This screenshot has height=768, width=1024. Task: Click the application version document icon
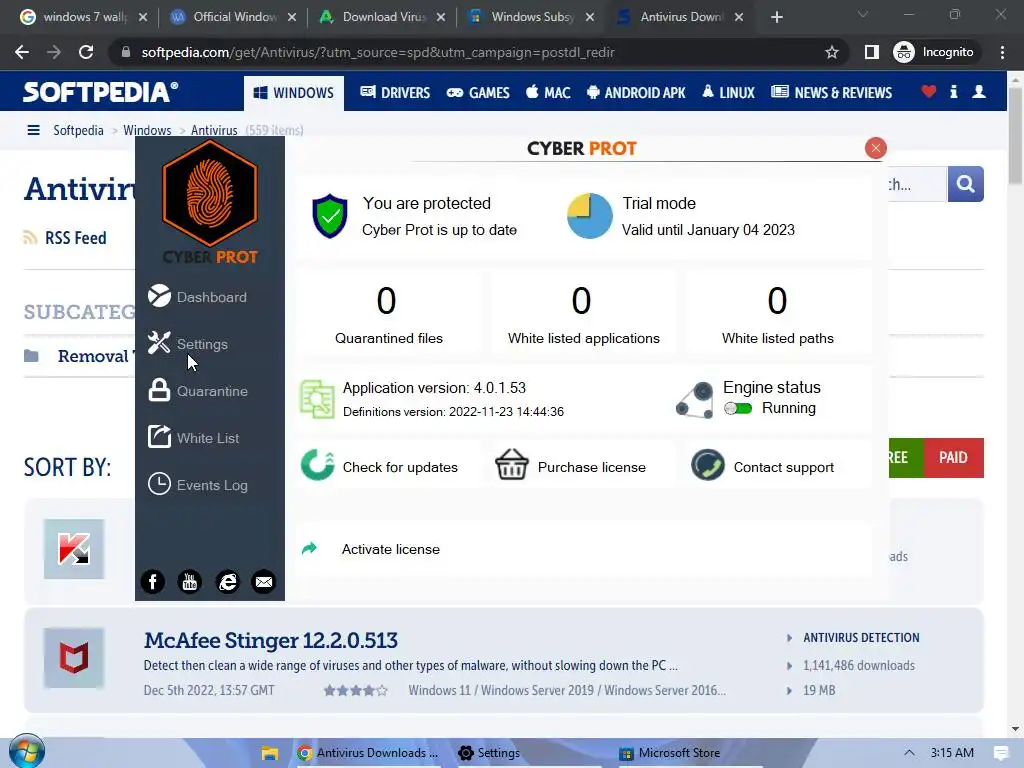click(x=317, y=399)
